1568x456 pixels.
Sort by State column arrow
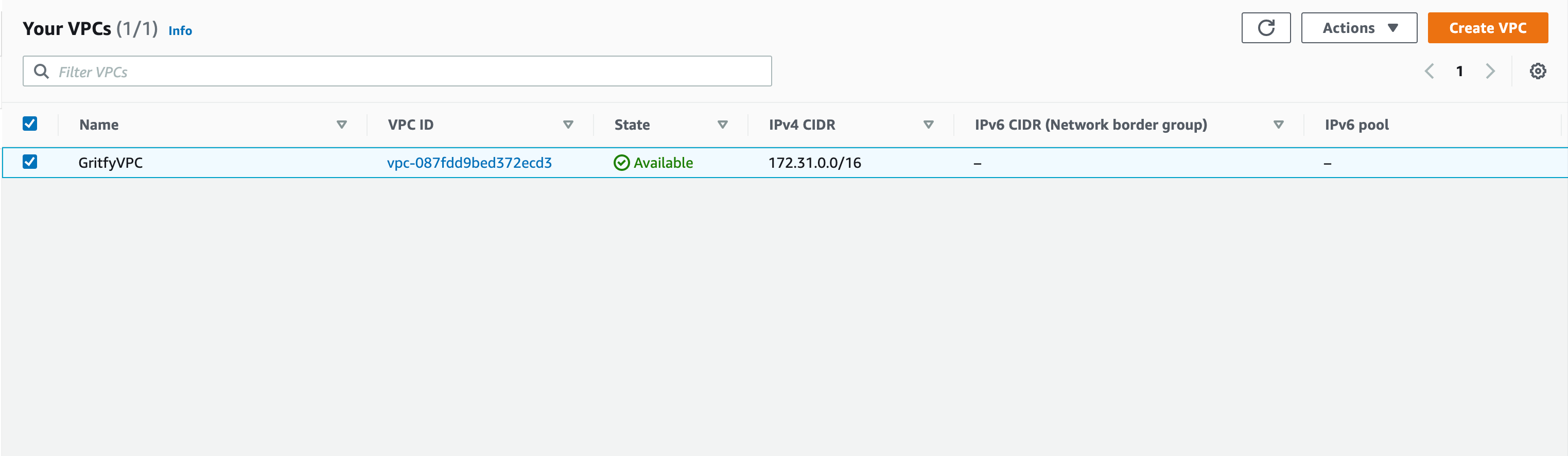[x=723, y=125]
